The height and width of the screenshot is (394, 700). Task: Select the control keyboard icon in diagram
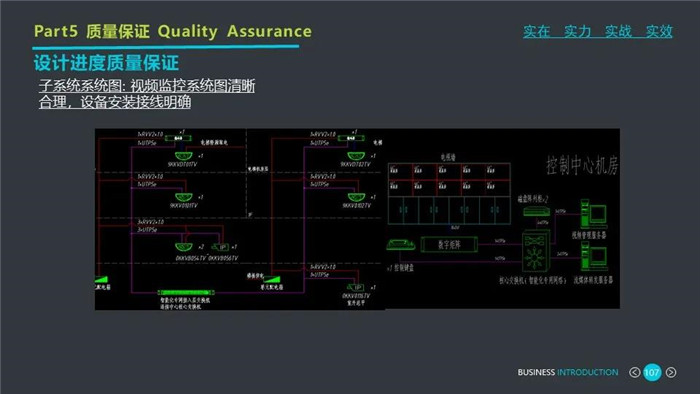400,245
